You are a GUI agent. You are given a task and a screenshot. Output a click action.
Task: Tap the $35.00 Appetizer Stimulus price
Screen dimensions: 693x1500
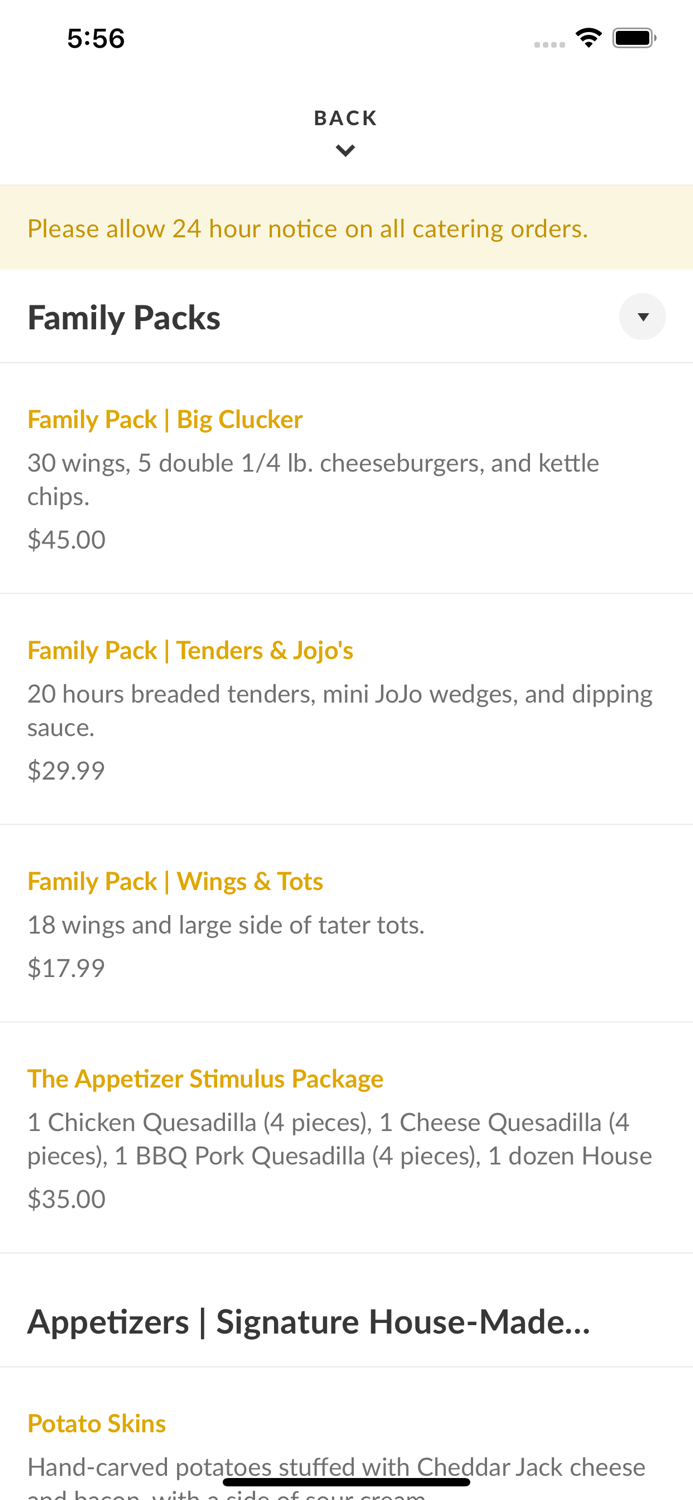(66, 1199)
